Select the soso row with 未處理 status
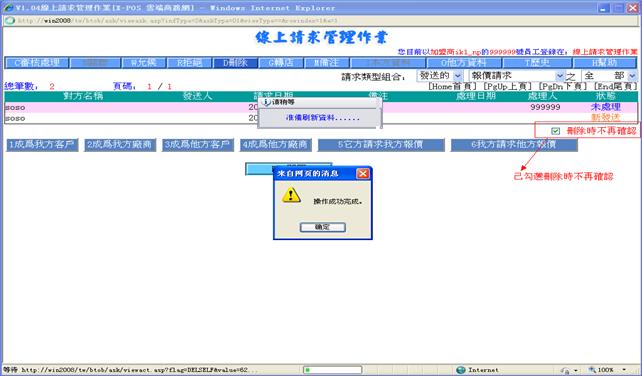 click(x=321, y=107)
